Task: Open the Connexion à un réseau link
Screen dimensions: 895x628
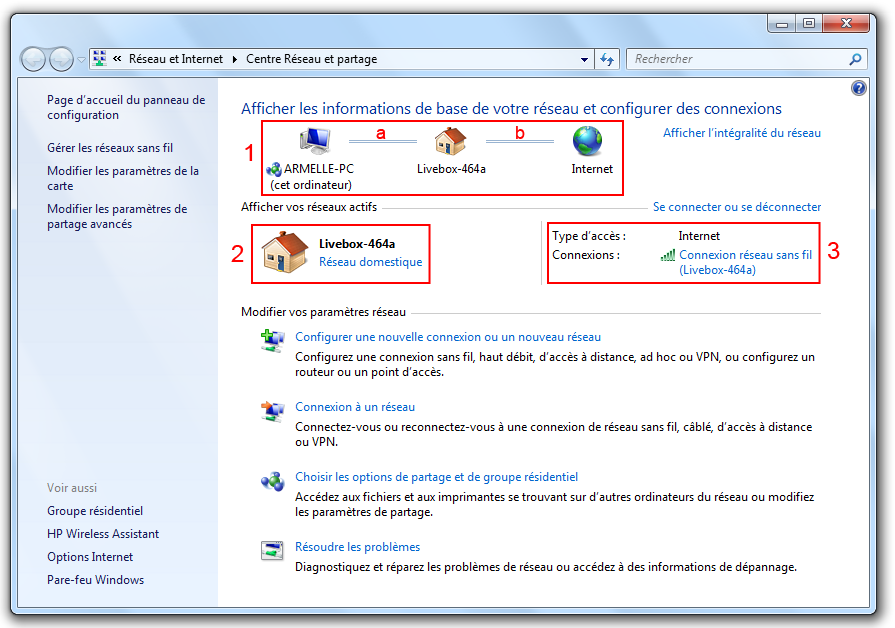Action: tap(355, 407)
